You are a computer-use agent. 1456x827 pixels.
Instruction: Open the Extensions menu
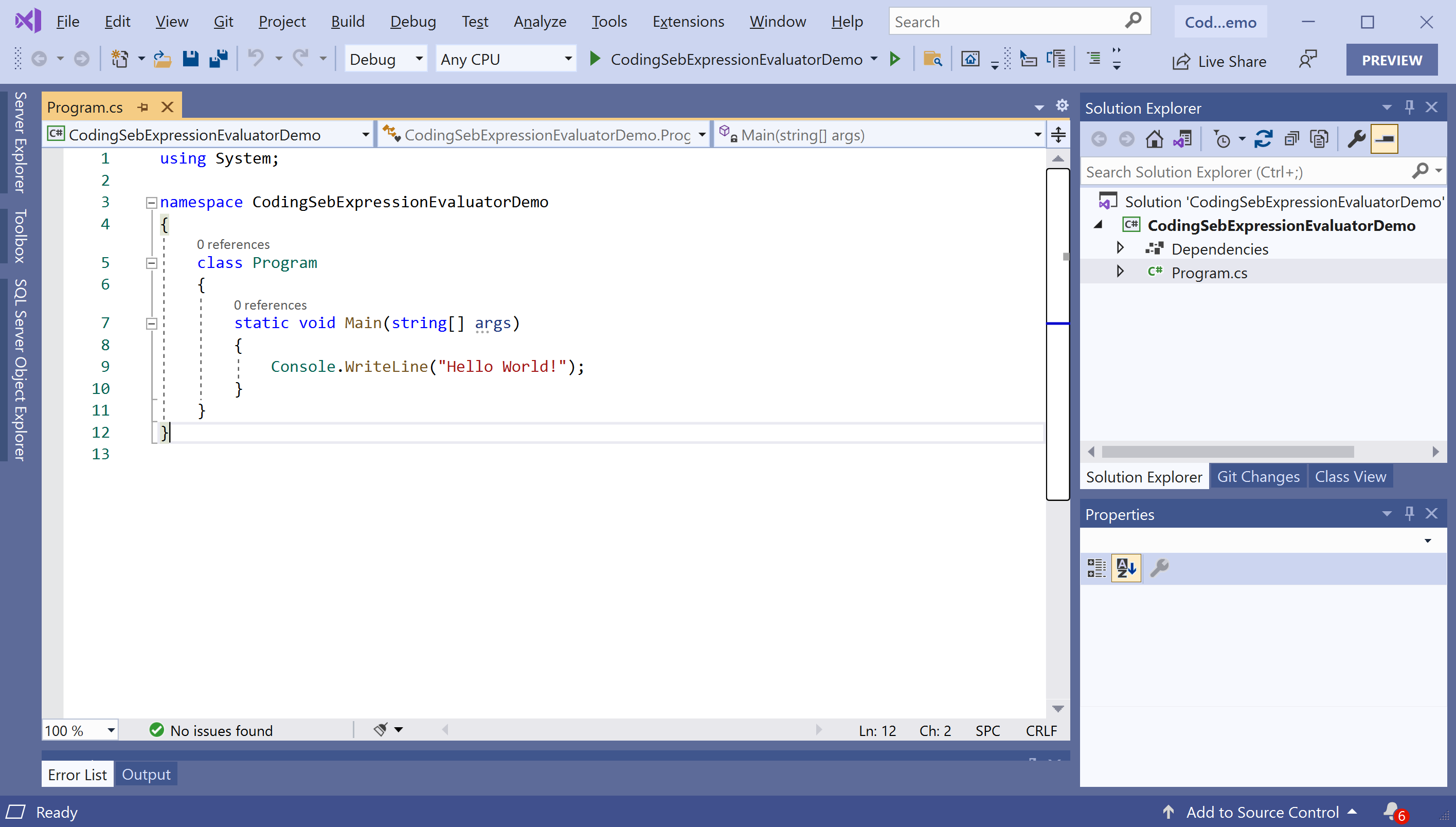point(688,22)
